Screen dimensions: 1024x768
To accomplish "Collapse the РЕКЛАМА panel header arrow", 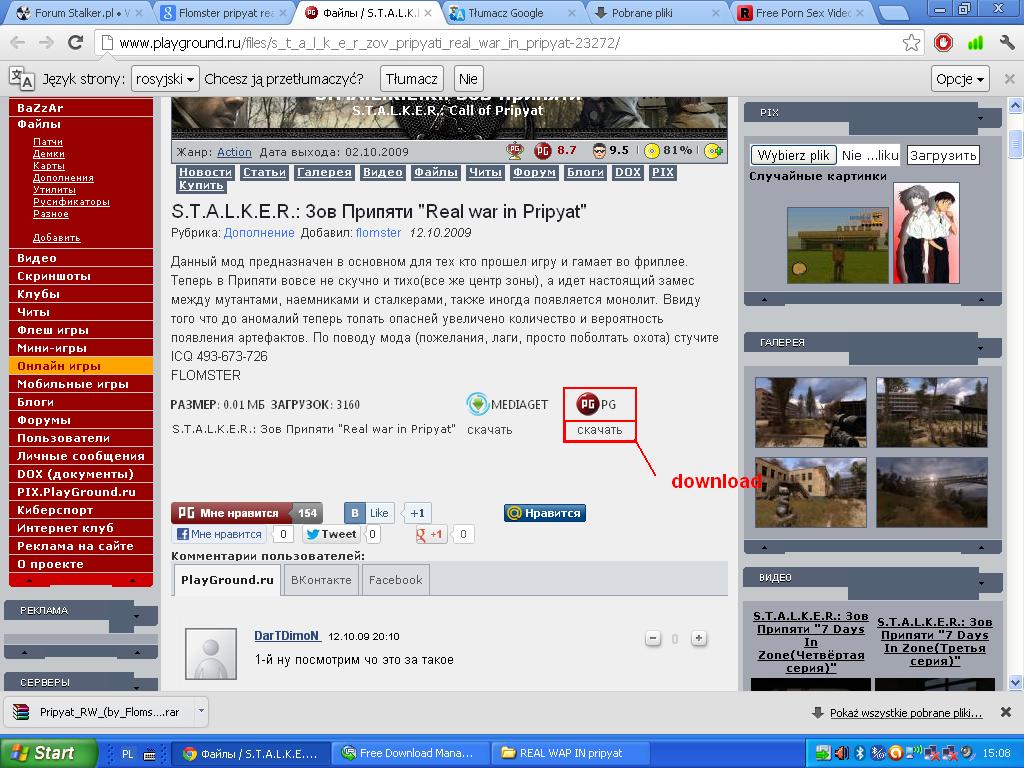I will (136, 616).
